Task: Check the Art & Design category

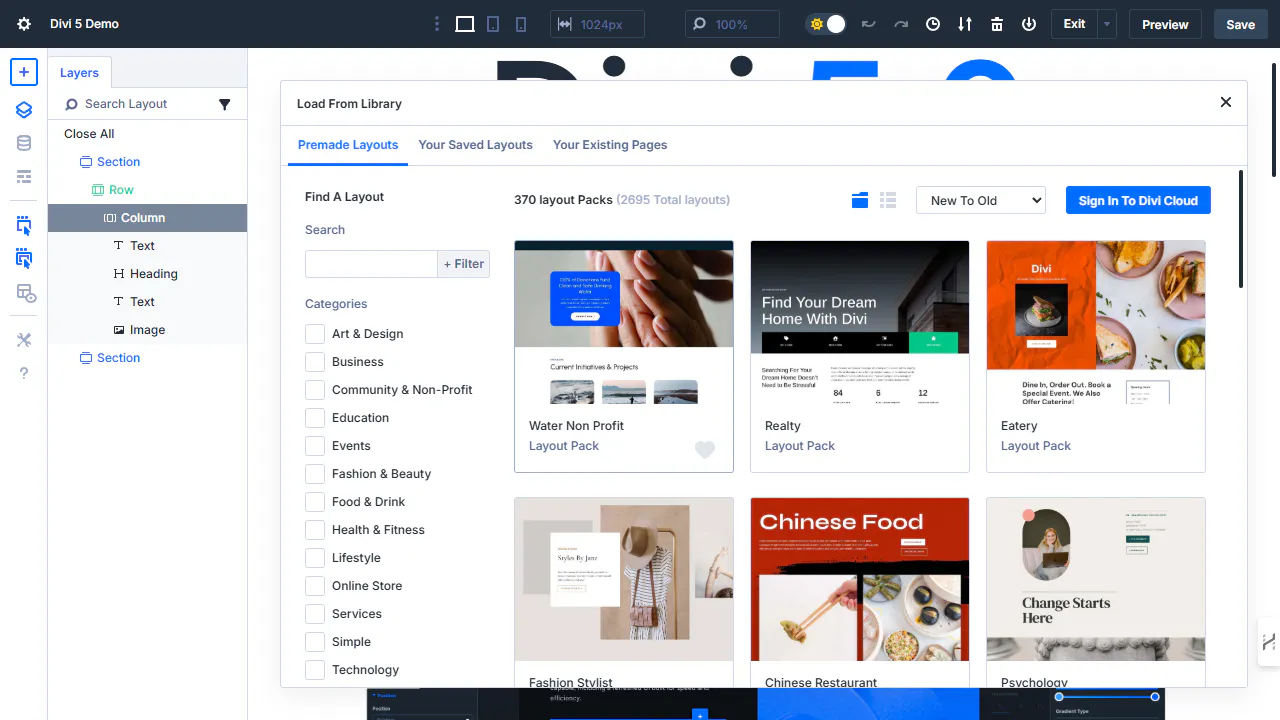Action: click(315, 334)
